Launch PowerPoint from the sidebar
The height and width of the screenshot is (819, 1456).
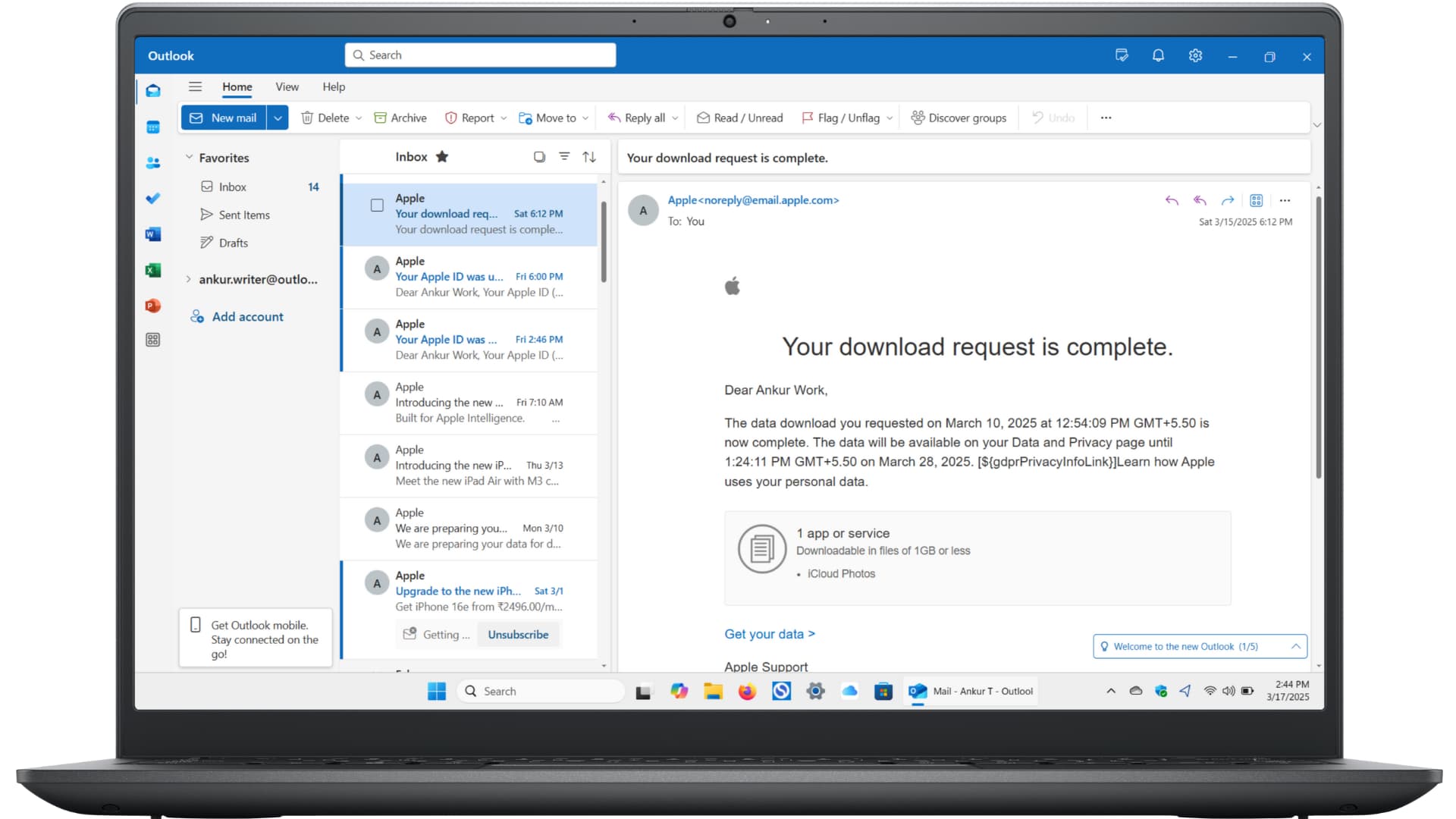pos(153,306)
